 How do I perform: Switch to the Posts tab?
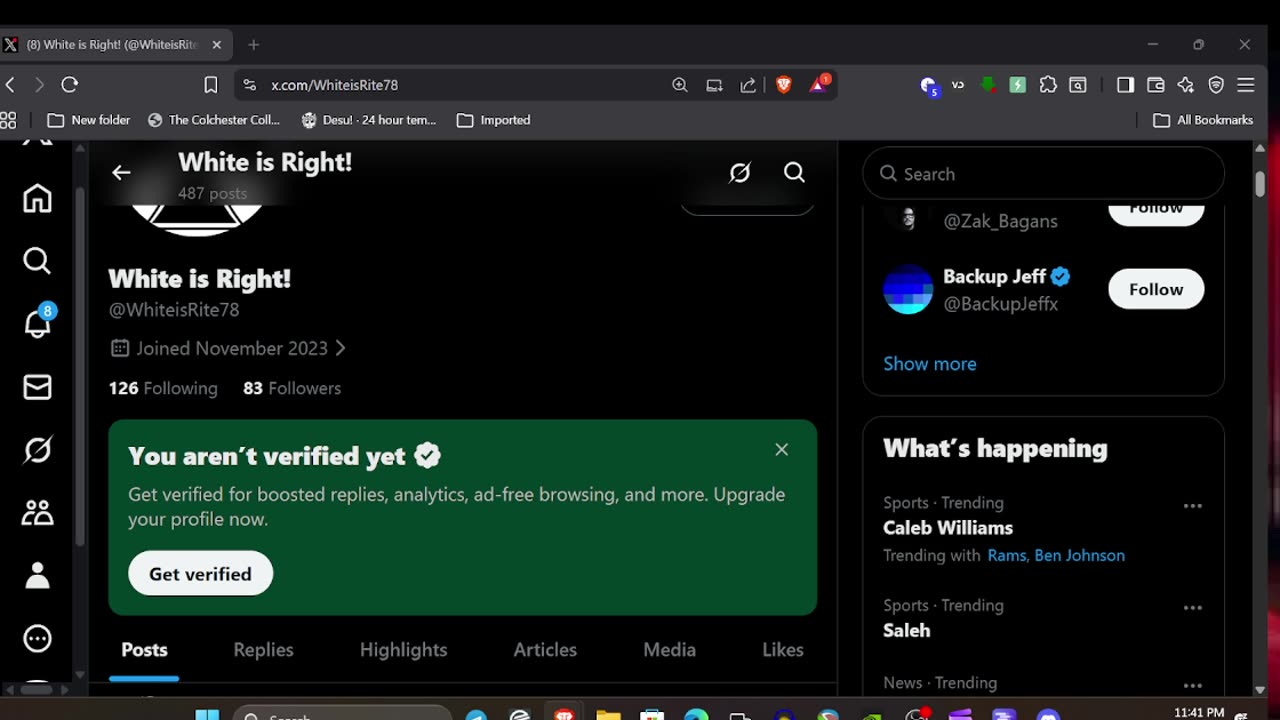(x=144, y=650)
